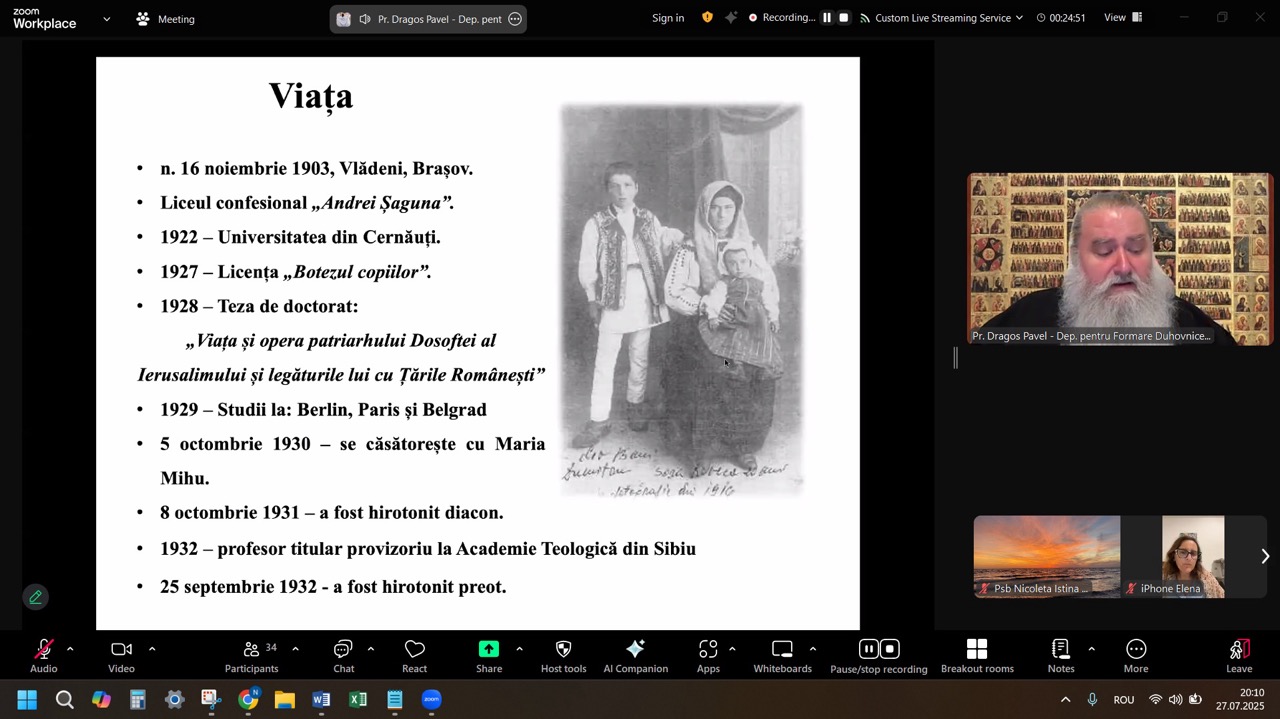Show next participants in thumbnail strip
1280x719 pixels.
click(x=1264, y=556)
